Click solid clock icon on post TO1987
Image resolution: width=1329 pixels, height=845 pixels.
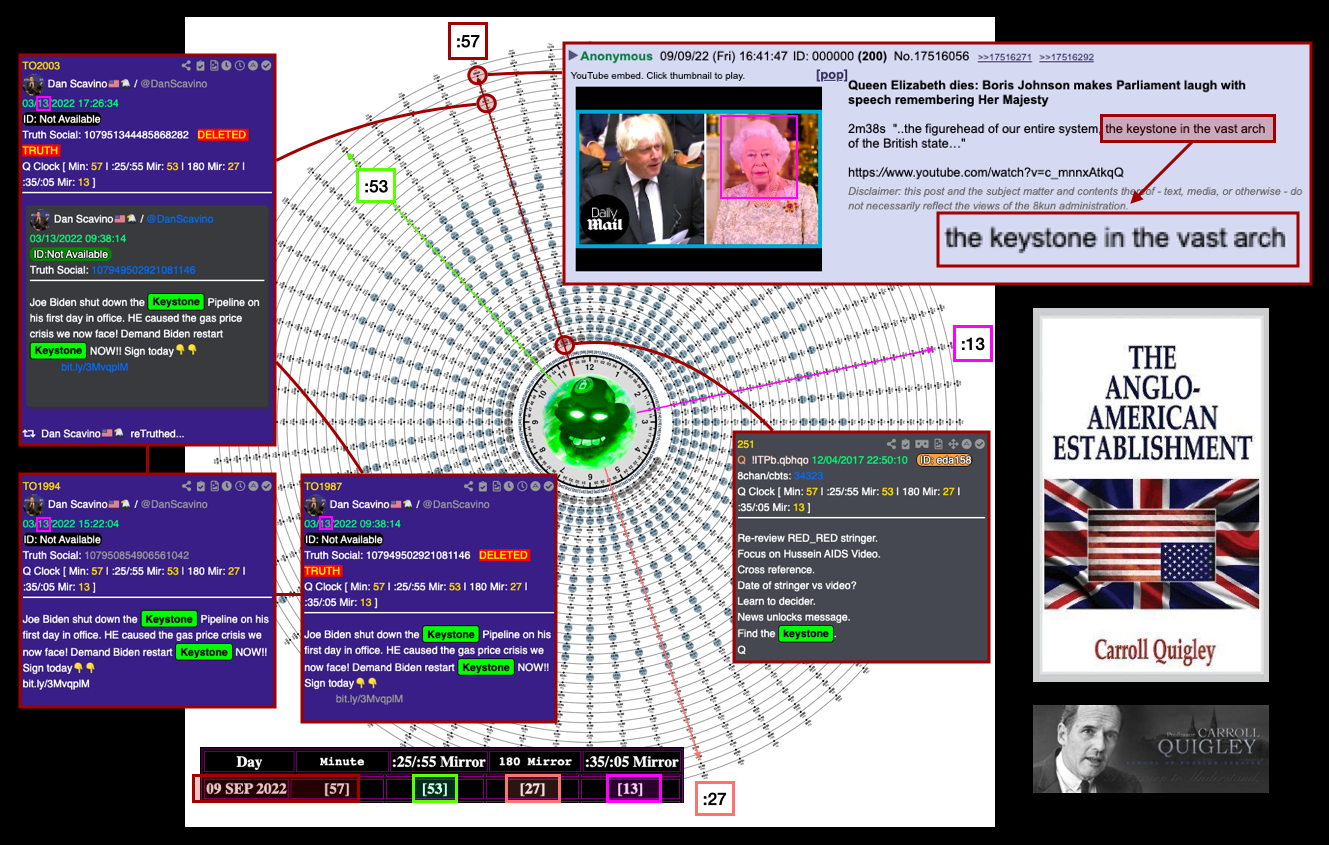[x=508, y=486]
